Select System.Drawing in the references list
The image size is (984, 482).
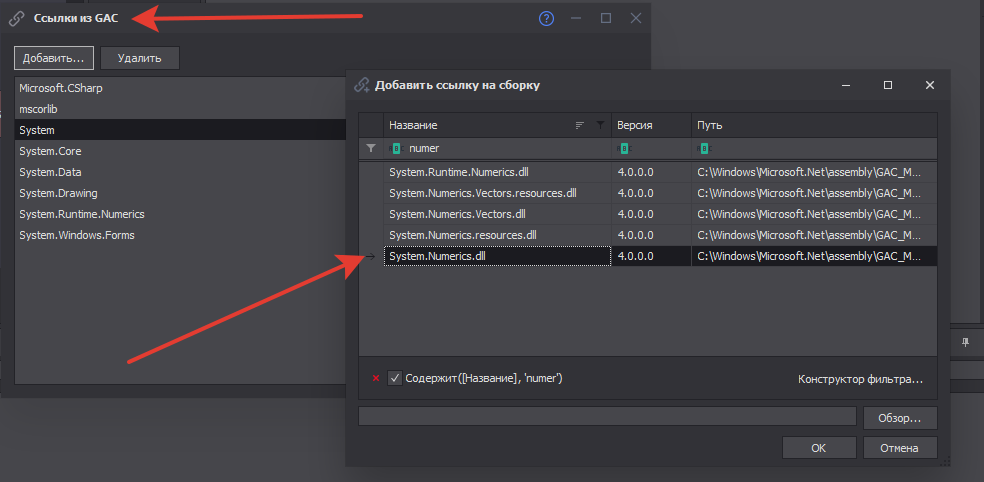pyautogui.click(x=58, y=193)
